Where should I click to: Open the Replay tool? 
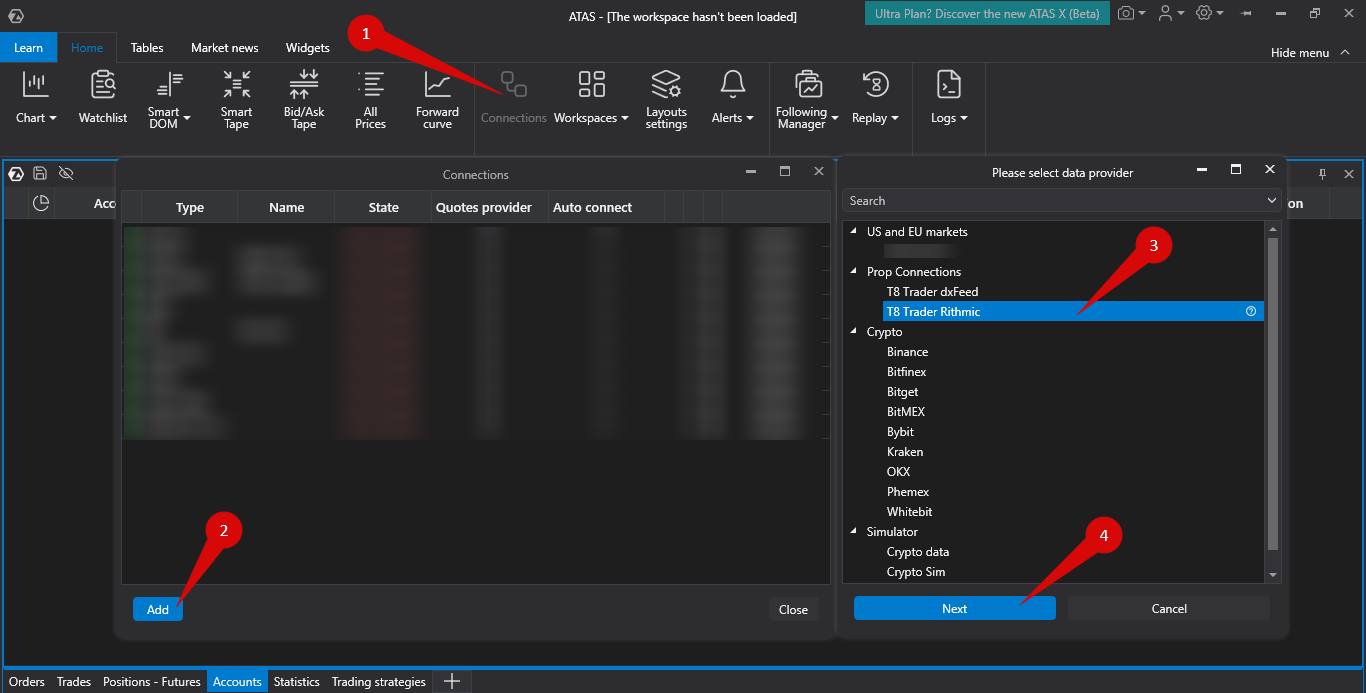[875, 98]
